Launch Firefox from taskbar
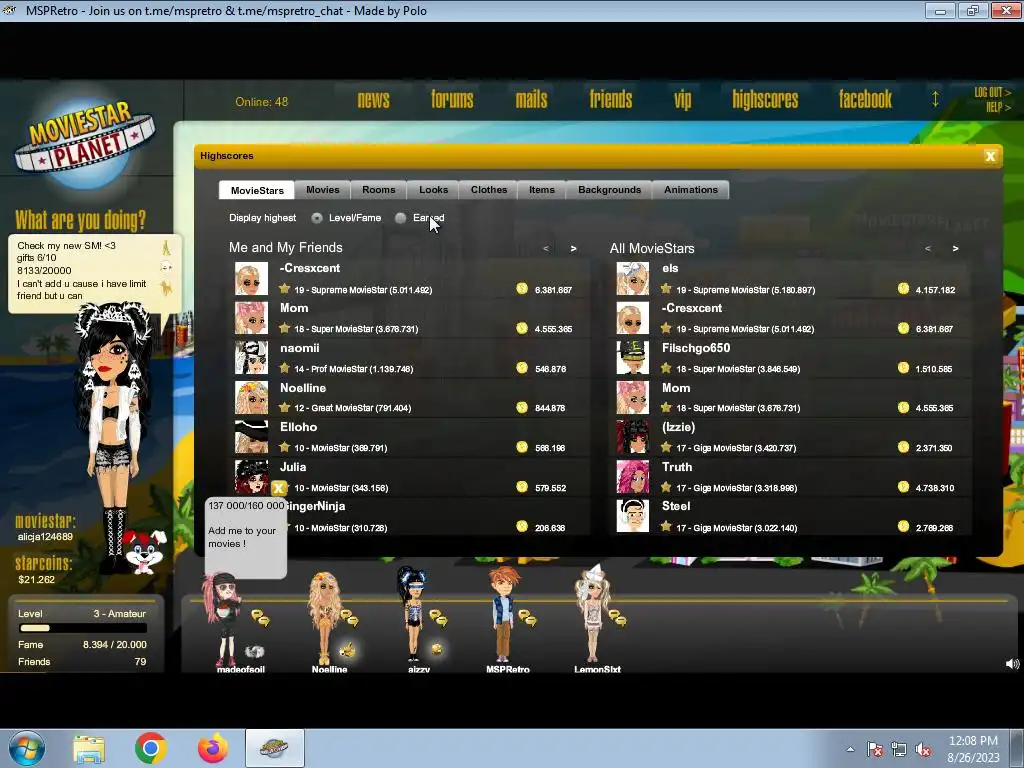The width and height of the screenshot is (1024, 768). (213, 748)
